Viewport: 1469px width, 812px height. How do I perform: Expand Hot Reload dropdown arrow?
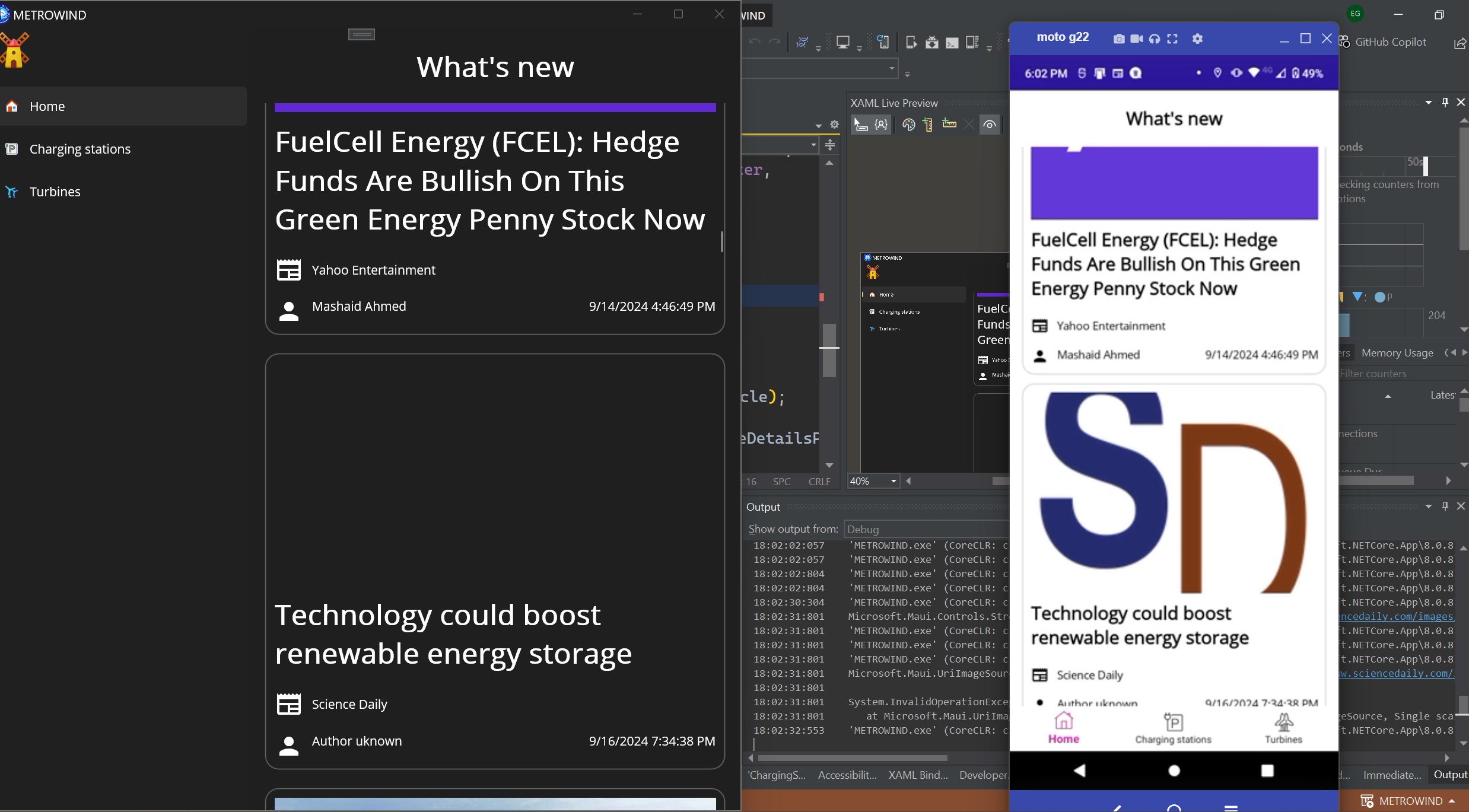click(818, 49)
